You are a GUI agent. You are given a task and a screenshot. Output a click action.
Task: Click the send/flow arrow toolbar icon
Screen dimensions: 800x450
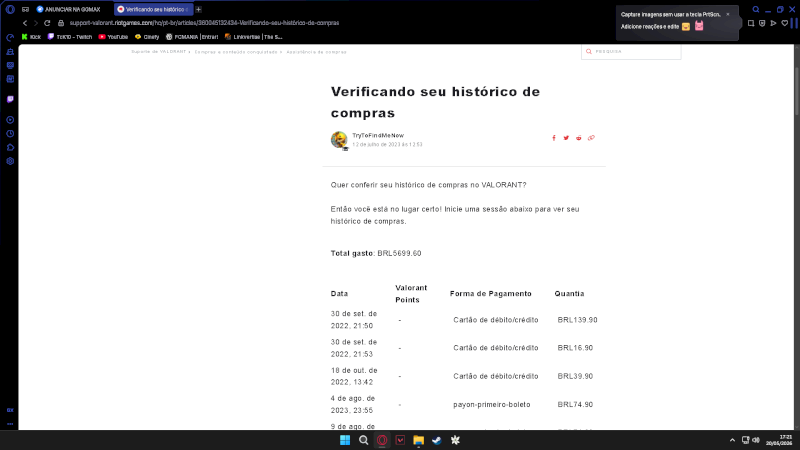pyautogui.click(x=773, y=23)
